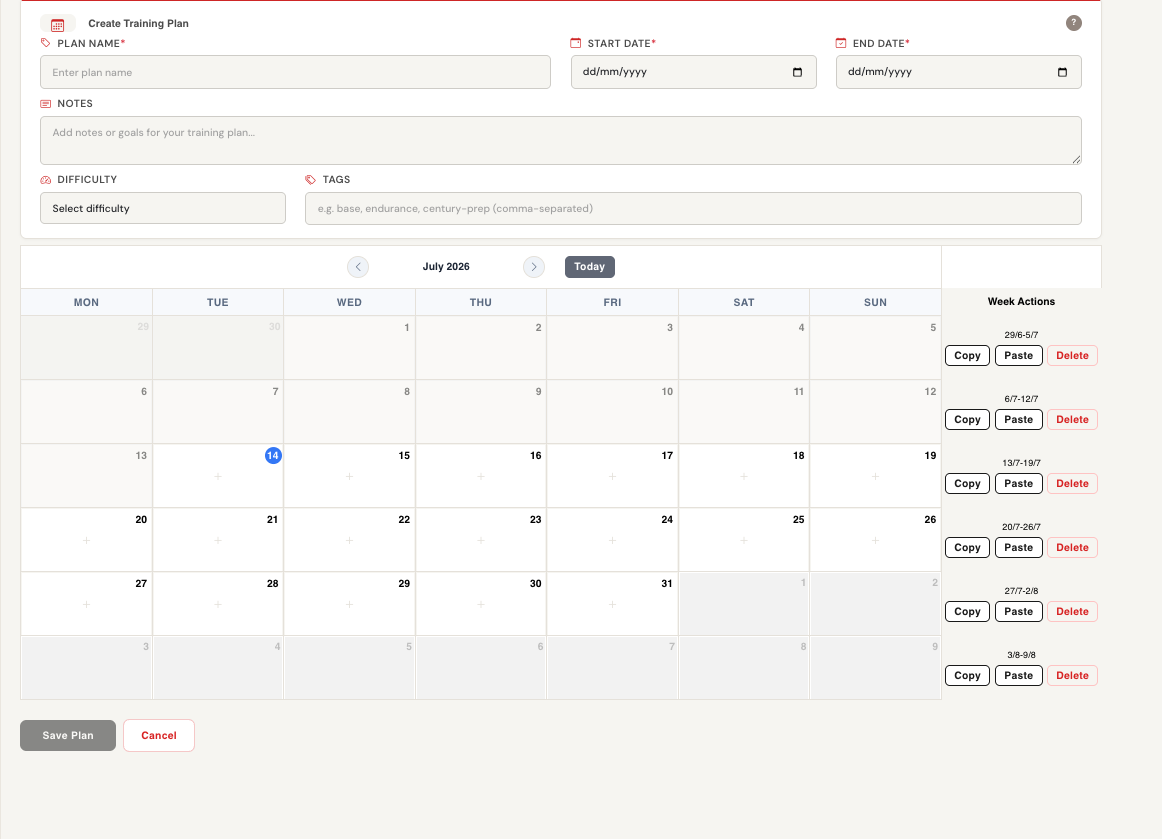Copy week 3/8-9/8
1162x839 pixels.
click(x=967, y=675)
